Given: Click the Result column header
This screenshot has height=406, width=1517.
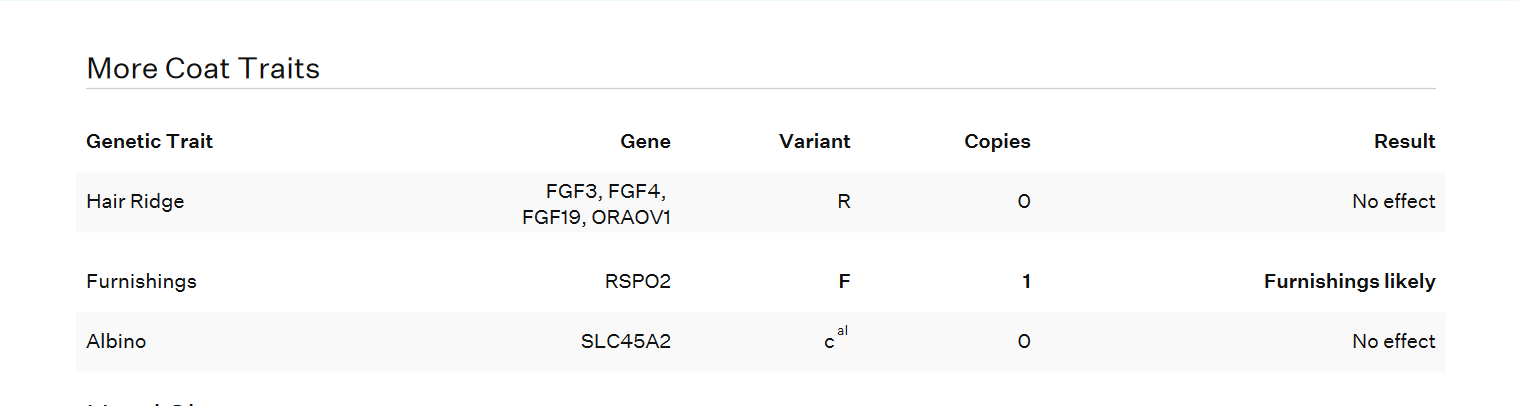Looking at the screenshot, I should point(1404,141).
